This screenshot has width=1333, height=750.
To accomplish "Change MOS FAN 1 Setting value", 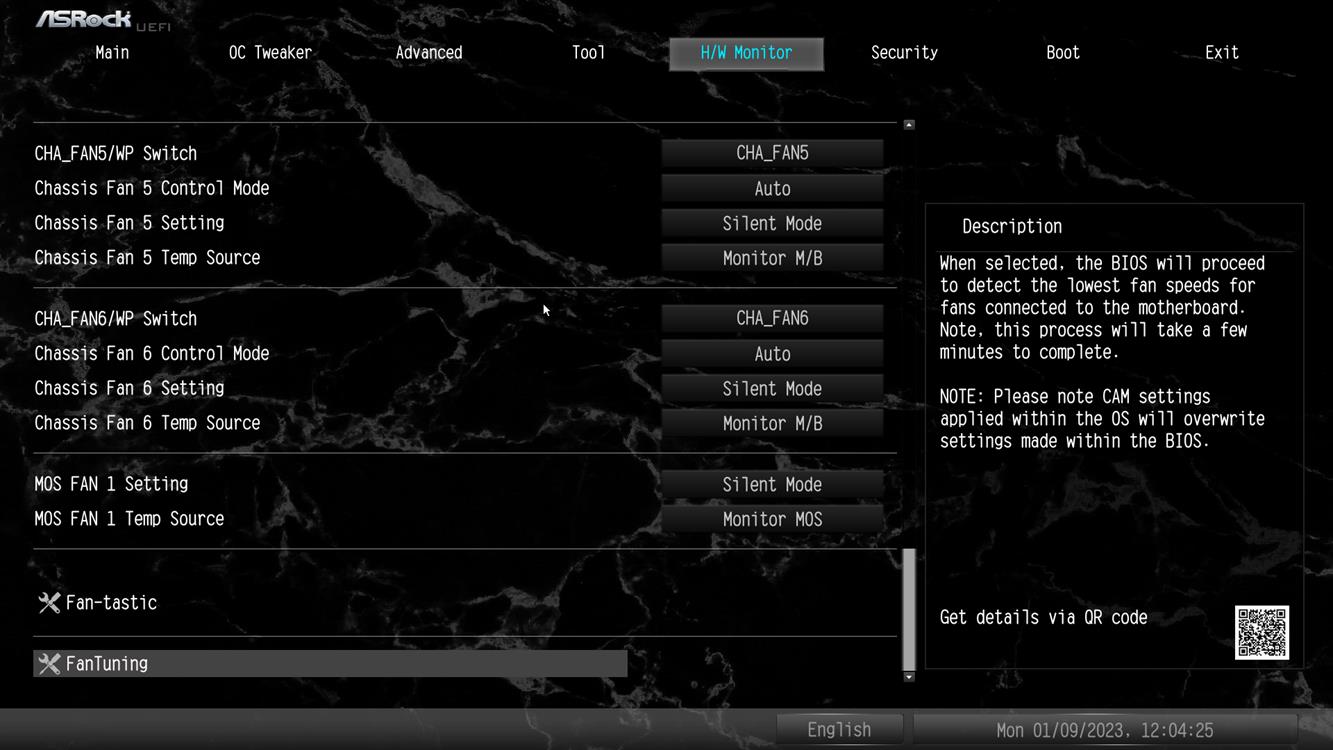I will 772,485.
